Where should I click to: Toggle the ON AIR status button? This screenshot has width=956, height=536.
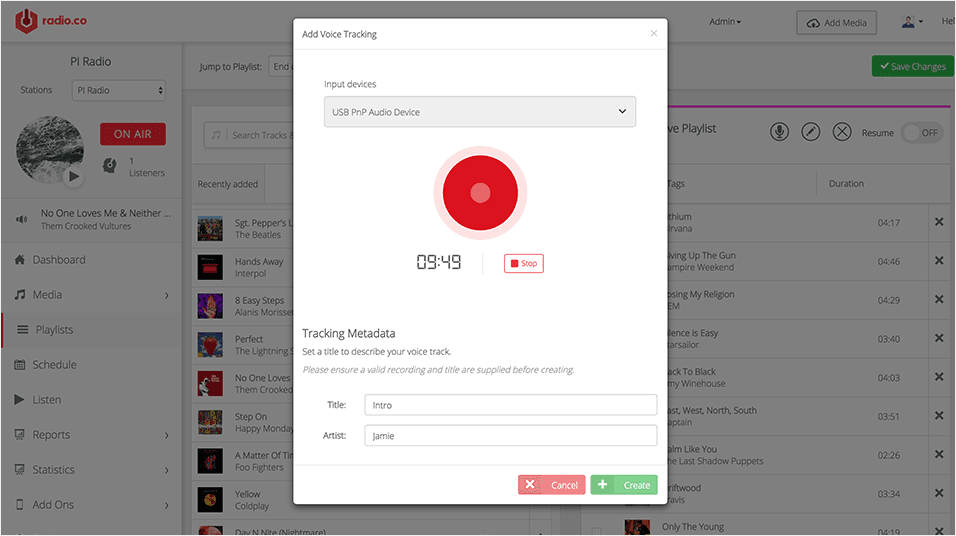point(133,134)
